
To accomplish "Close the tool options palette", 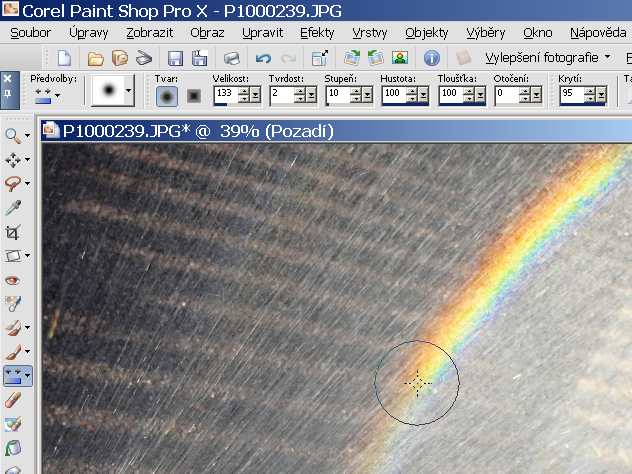I will click(7, 79).
